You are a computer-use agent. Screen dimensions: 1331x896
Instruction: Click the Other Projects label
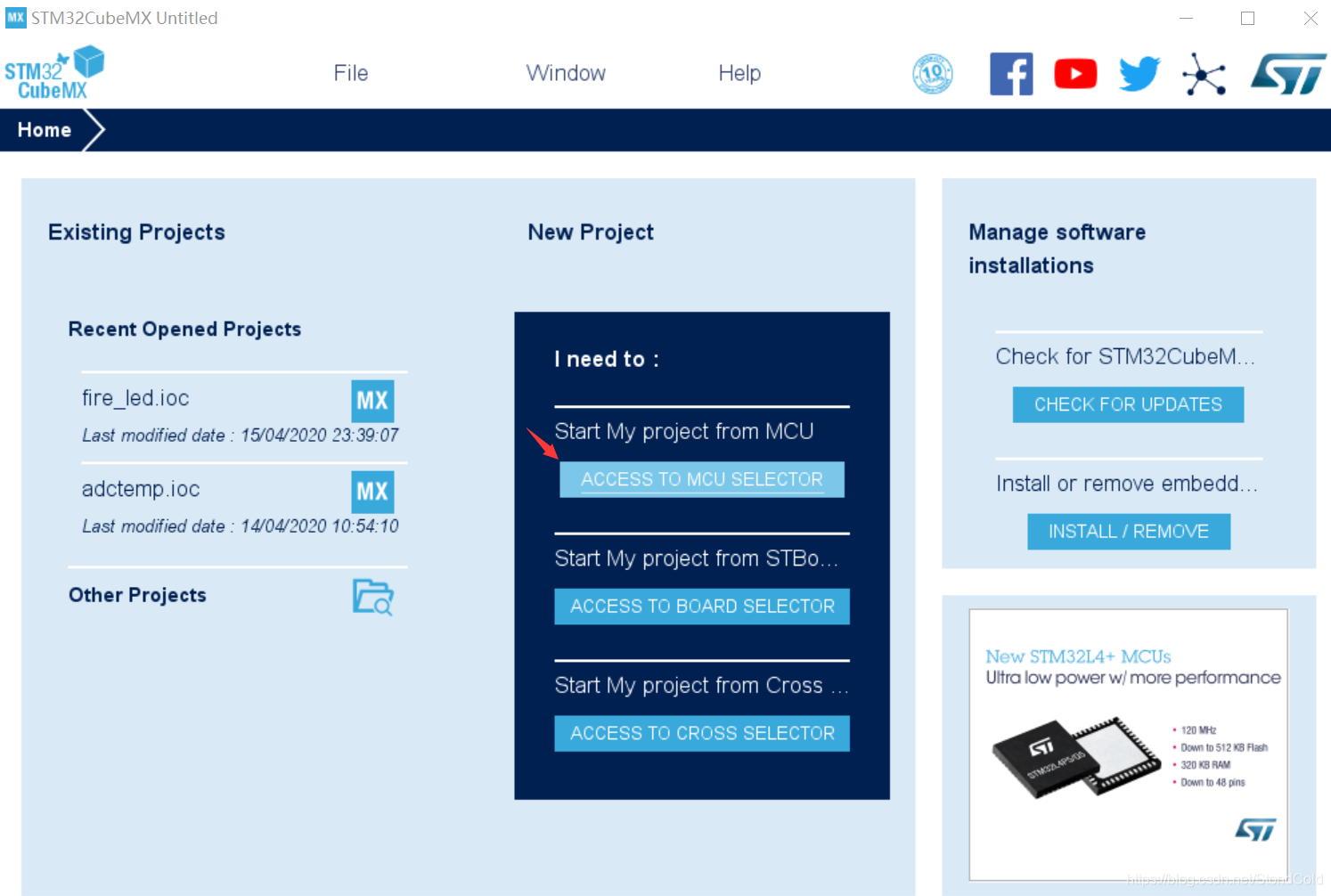pos(137,595)
